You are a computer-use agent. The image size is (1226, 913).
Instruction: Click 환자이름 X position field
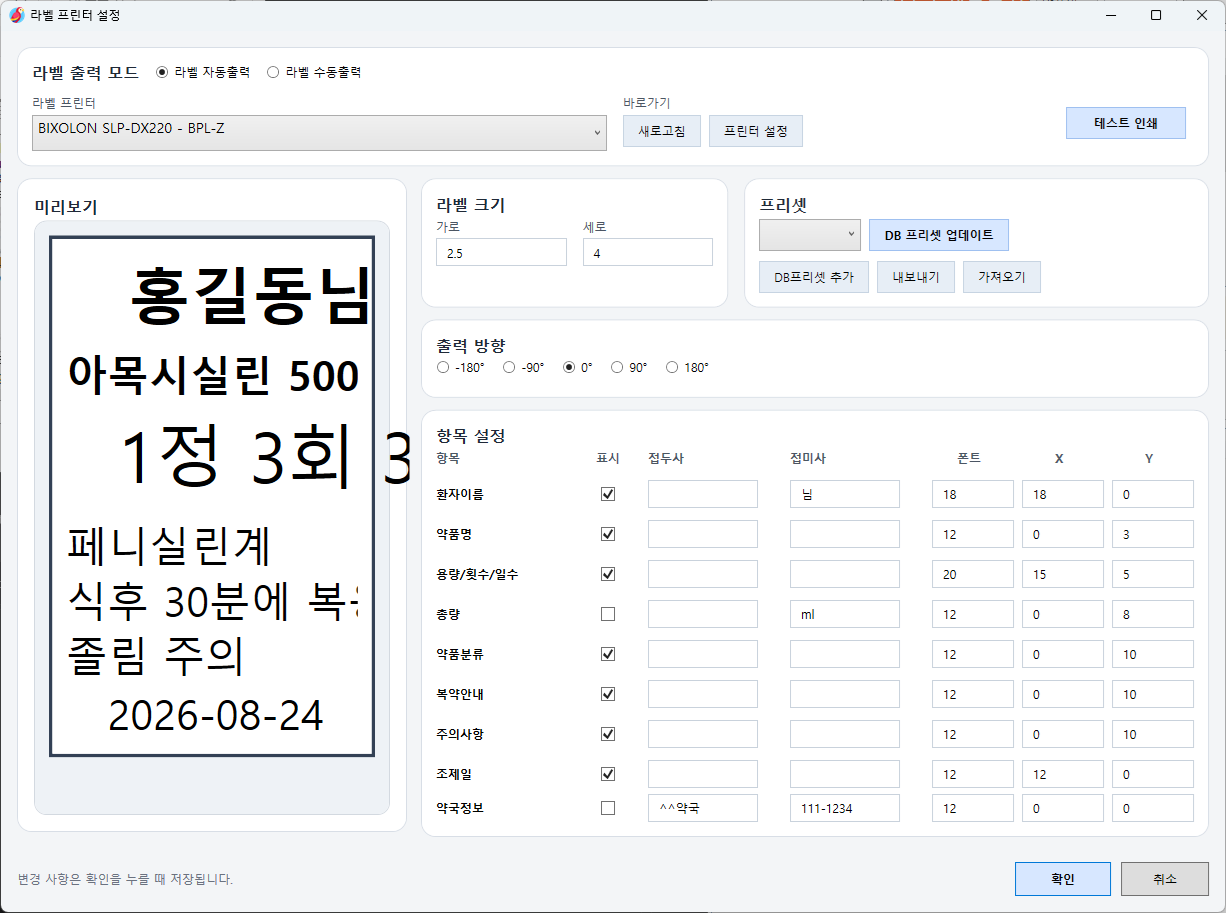[1063, 494]
